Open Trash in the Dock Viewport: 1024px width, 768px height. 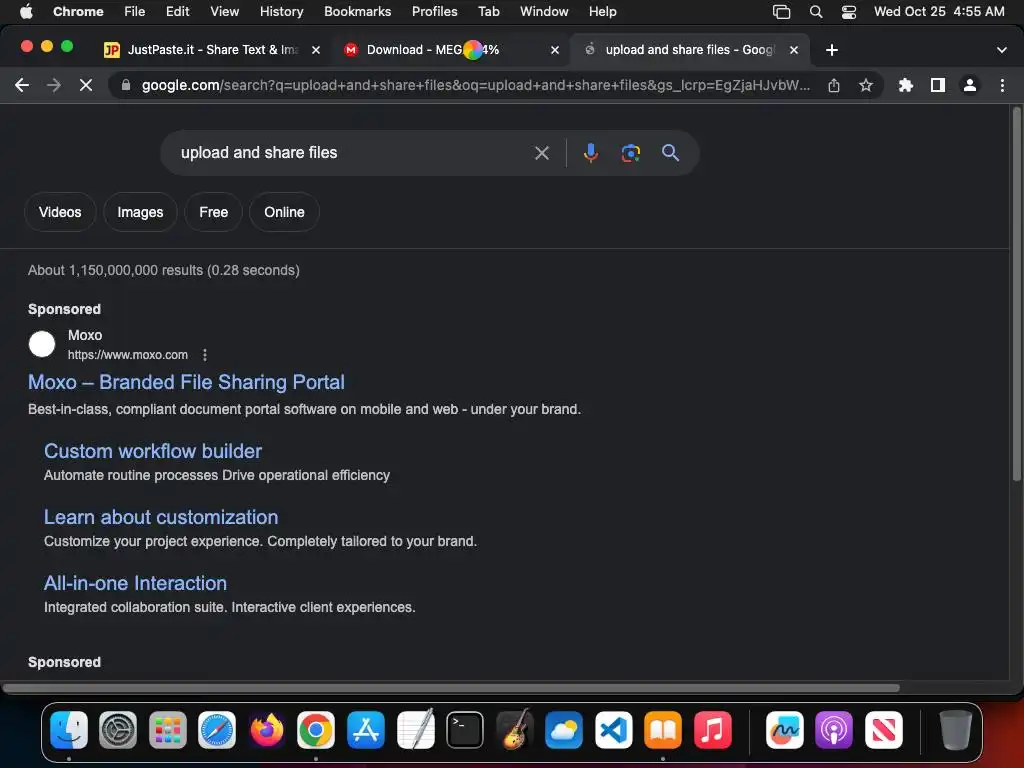955,729
